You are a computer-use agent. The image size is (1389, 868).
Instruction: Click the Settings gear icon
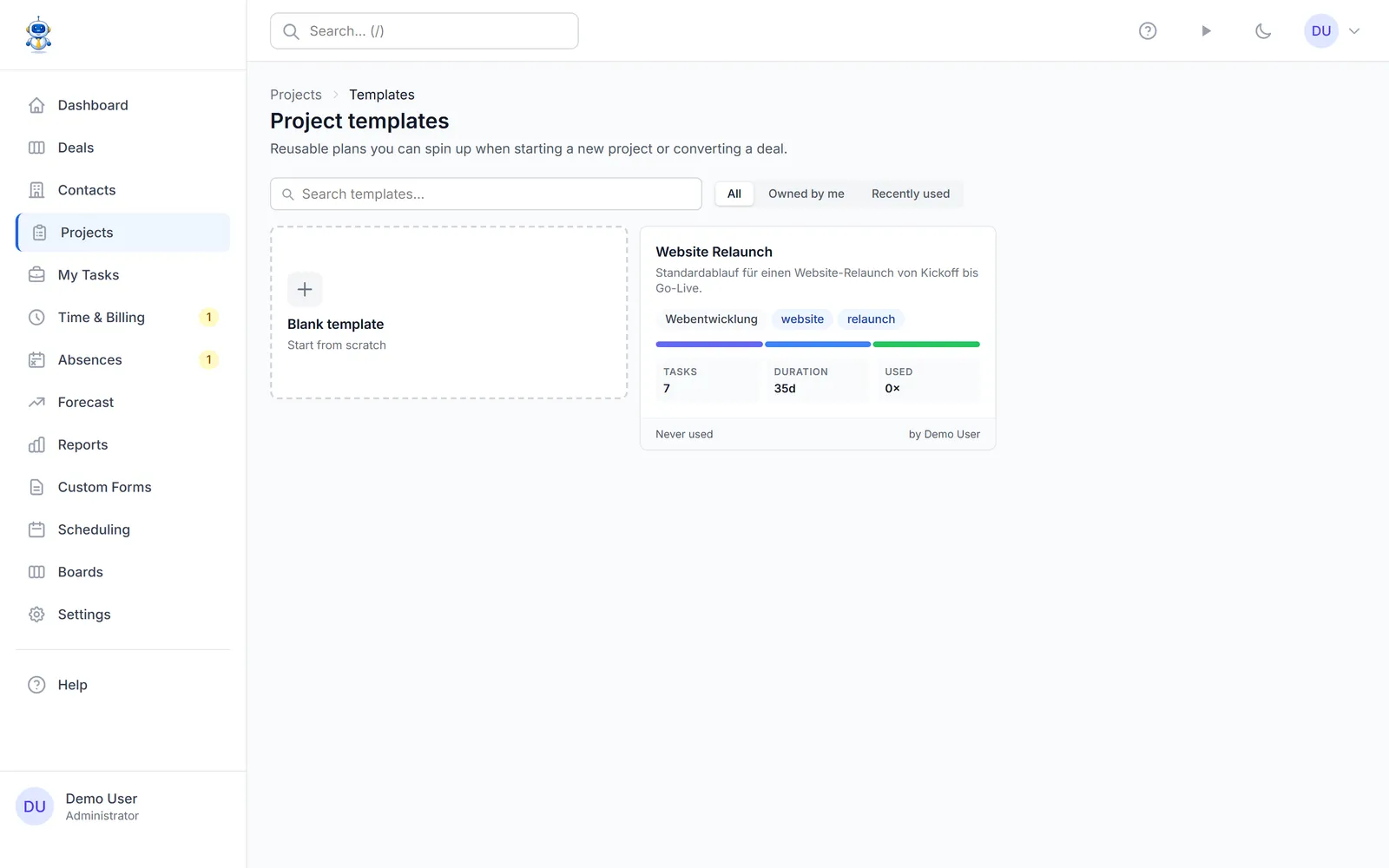coord(36,615)
